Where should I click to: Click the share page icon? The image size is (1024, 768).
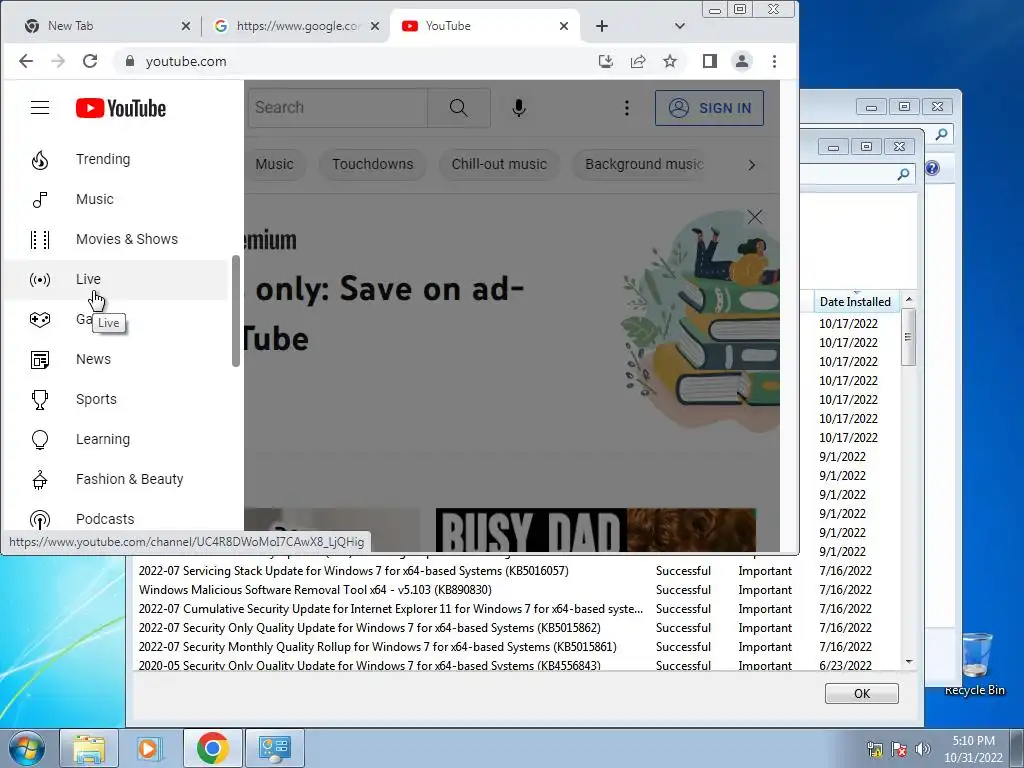(x=637, y=61)
